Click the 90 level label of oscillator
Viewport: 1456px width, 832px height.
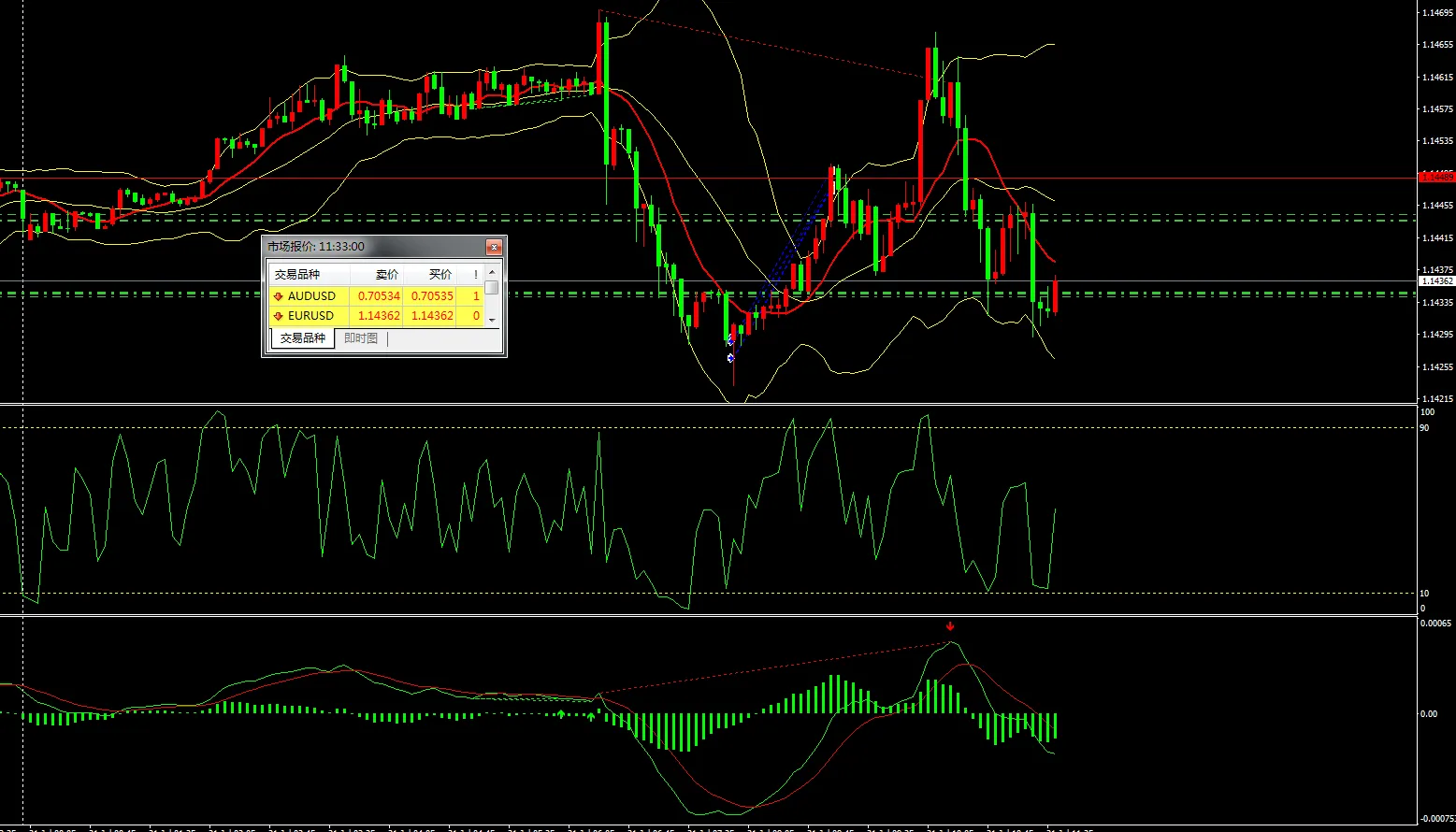[1424, 427]
